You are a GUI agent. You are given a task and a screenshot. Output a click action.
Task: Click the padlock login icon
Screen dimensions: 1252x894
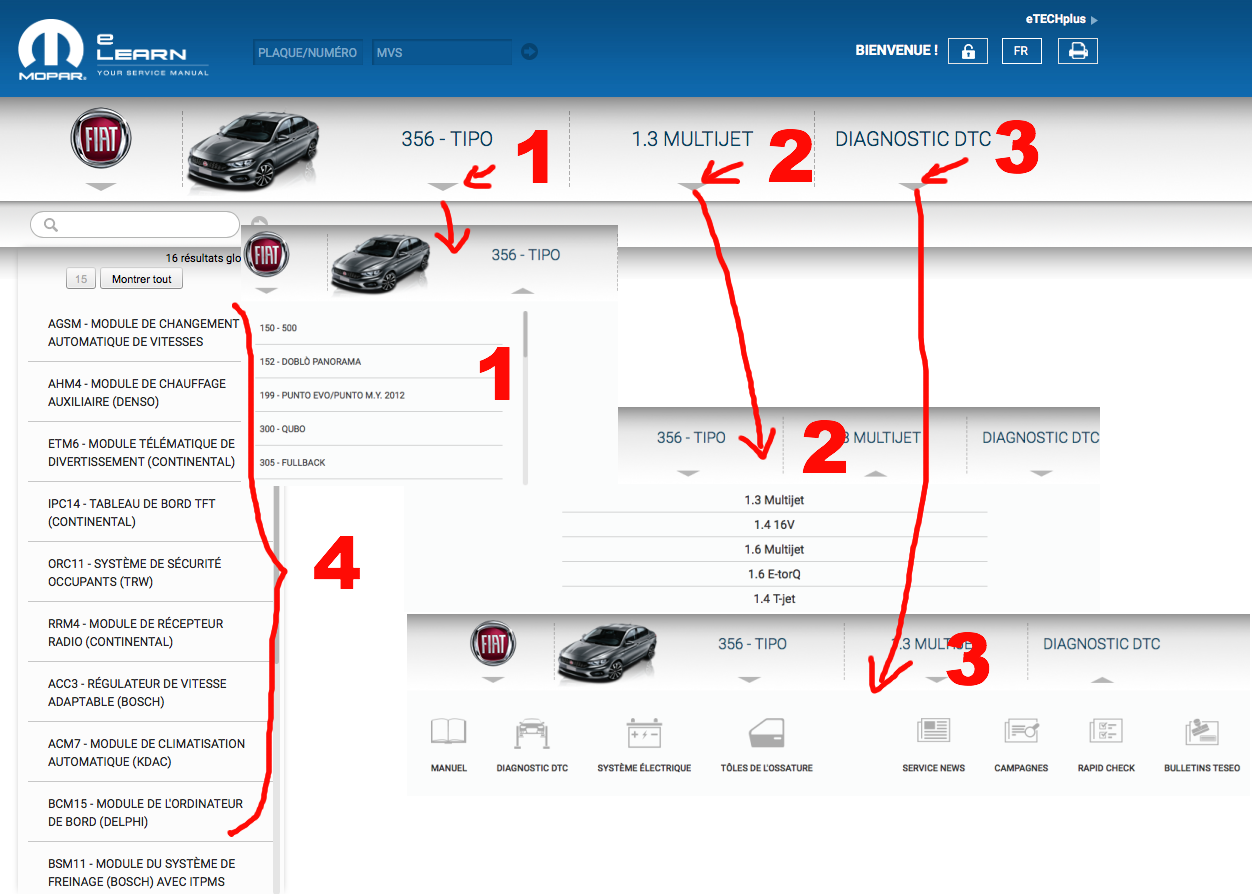(x=968, y=51)
